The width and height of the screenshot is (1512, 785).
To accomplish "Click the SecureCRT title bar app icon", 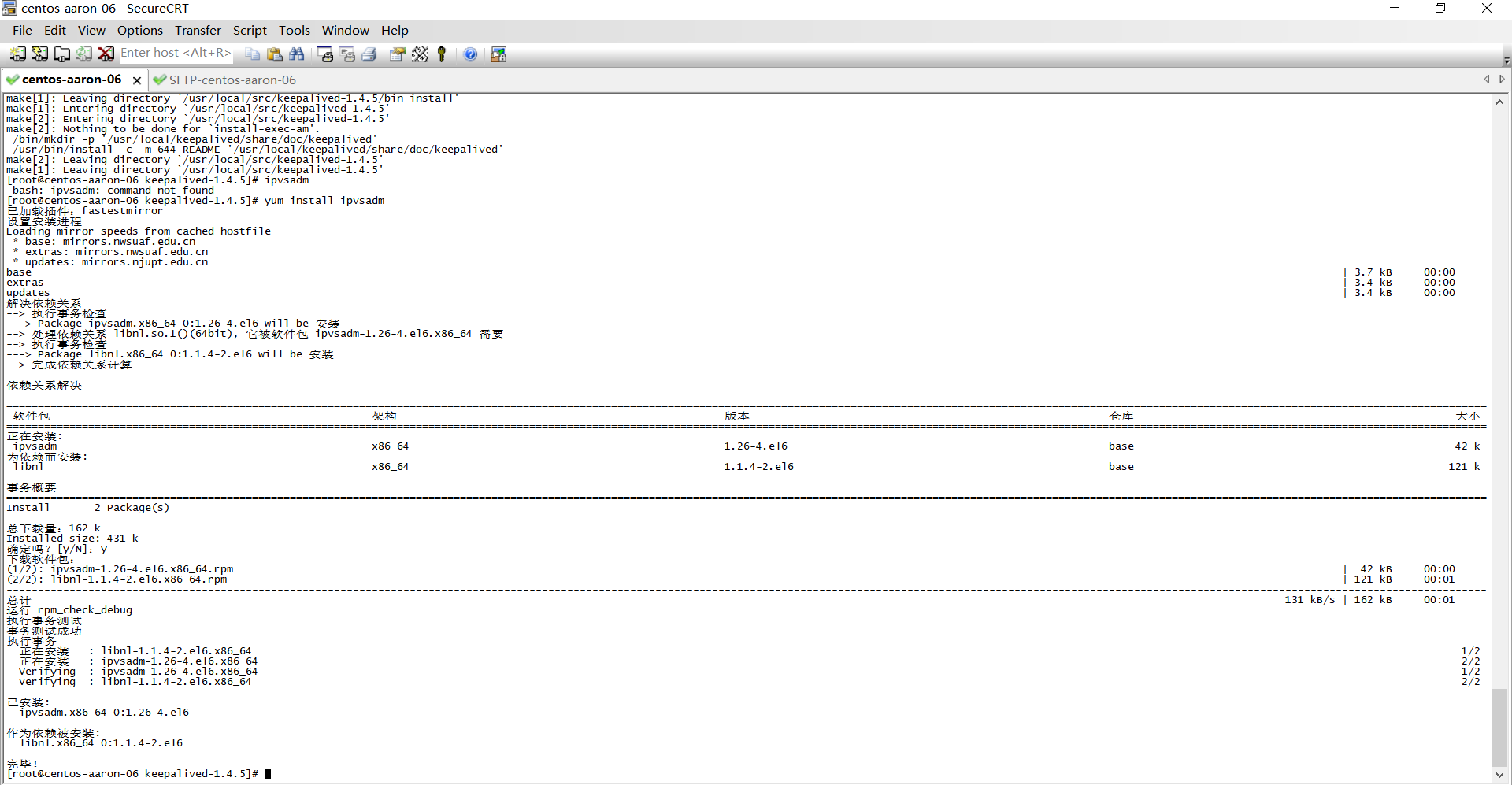I will [x=9, y=9].
